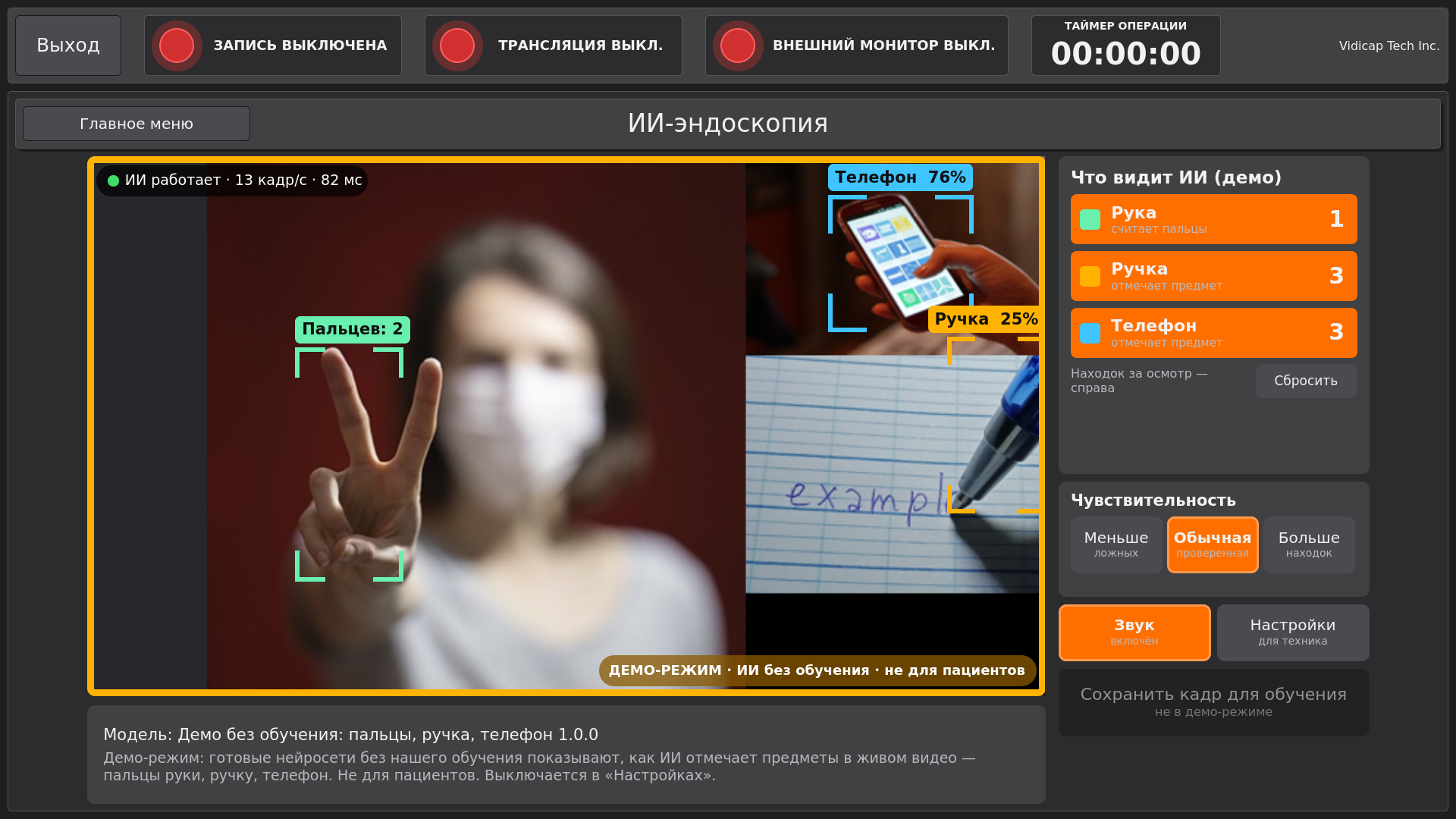Click Сбросить to reset findings
Viewport: 1456px width, 819px height.
[1306, 381]
